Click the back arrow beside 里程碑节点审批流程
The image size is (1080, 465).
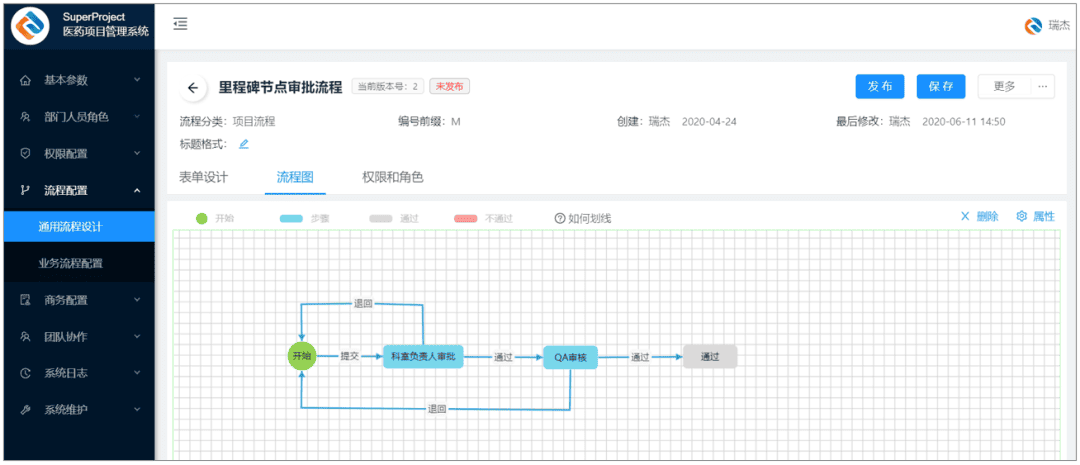[x=193, y=87]
